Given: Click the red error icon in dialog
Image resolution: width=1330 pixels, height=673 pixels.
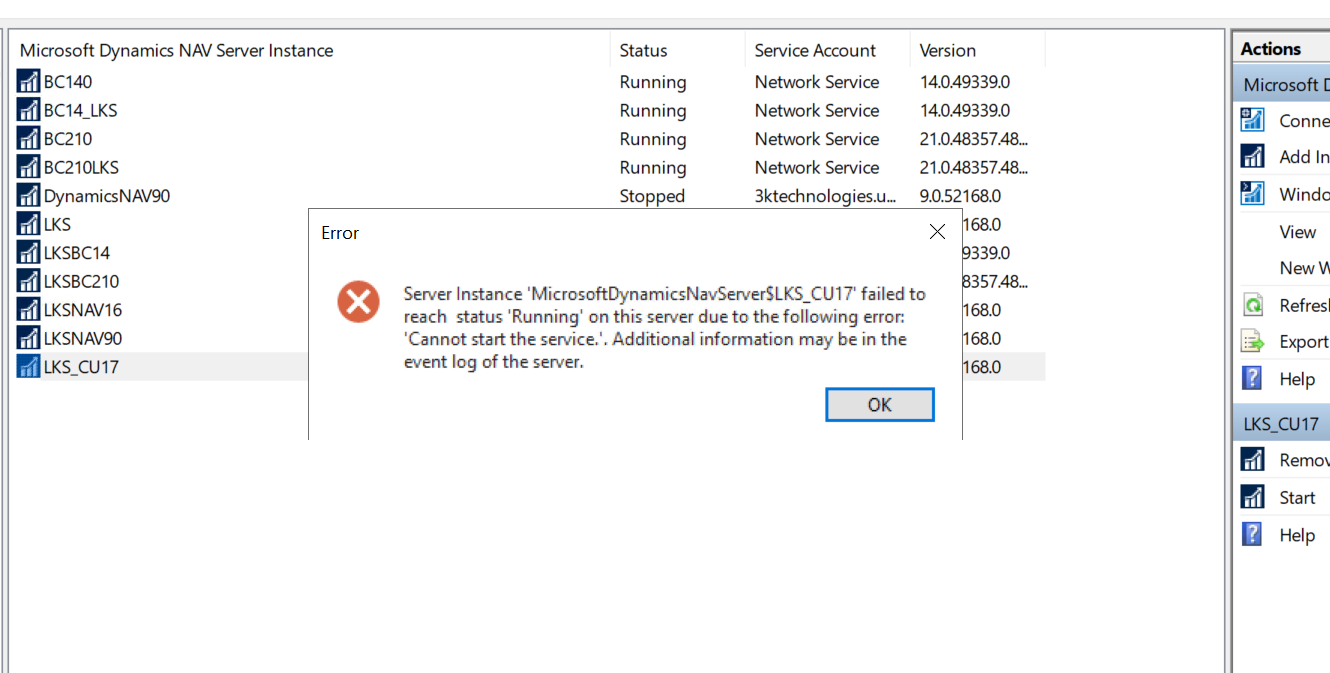Looking at the screenshot, I should [358, 300].
